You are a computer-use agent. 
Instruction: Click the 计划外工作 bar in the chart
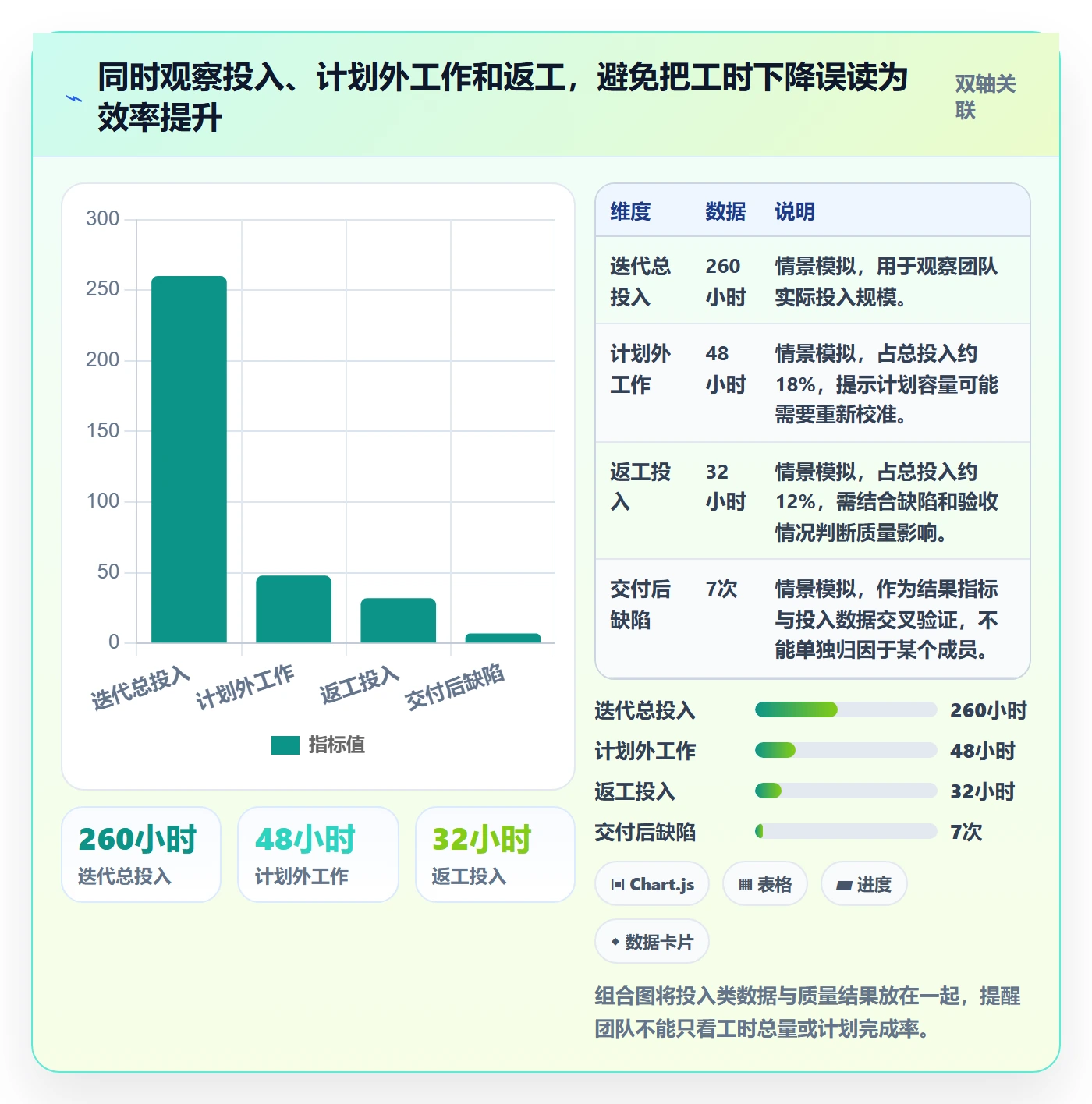click(x=293, y=609)
